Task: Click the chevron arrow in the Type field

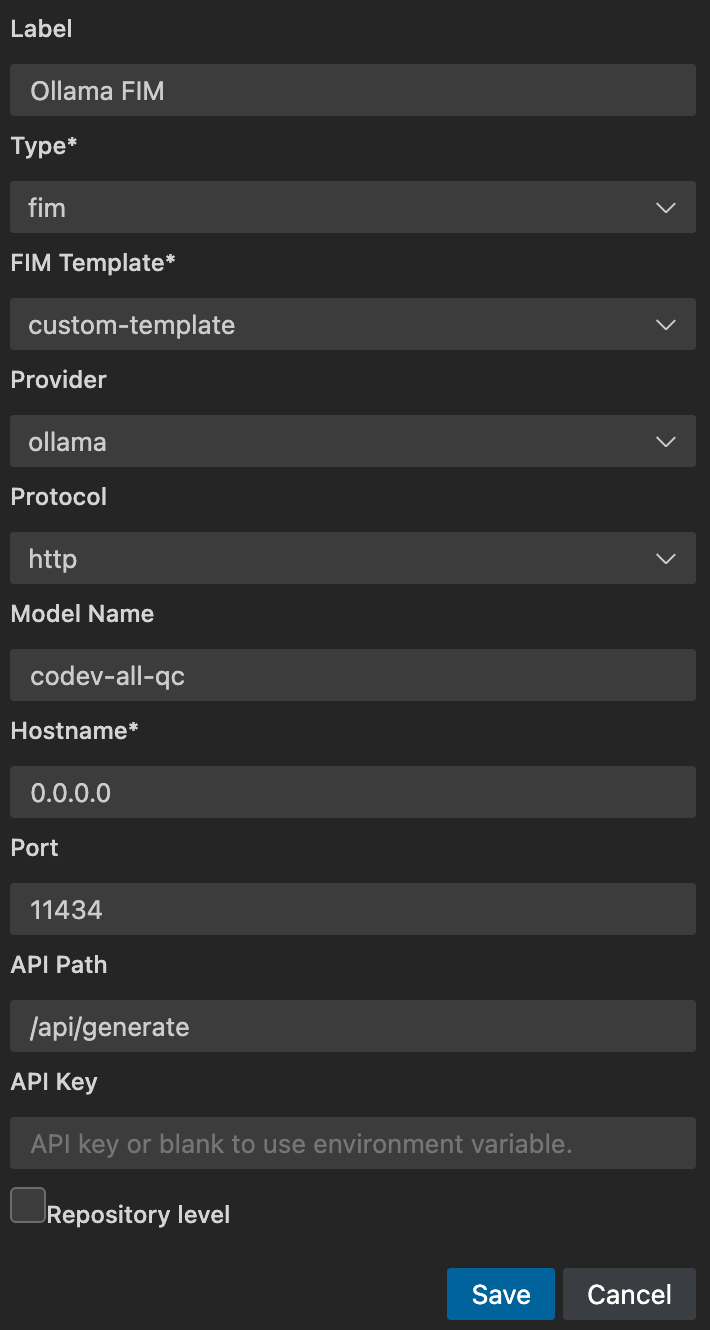Action: 666,208
